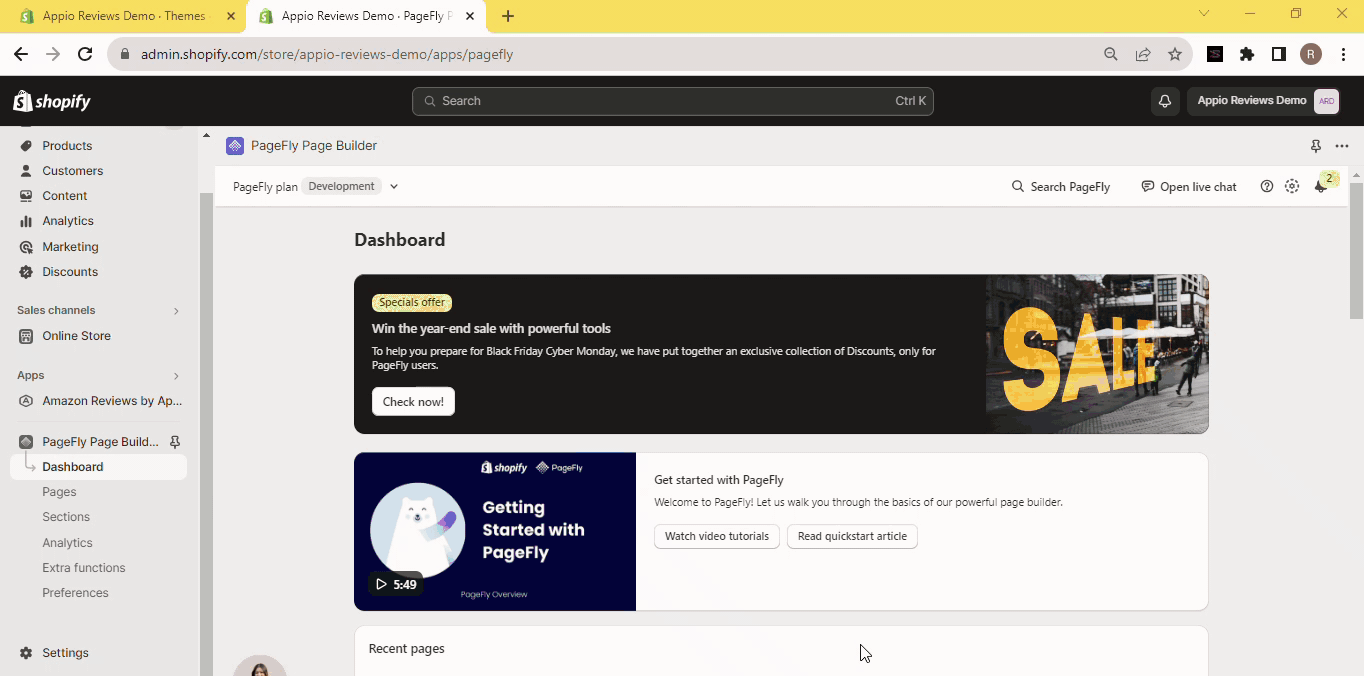1364x676 pixels.
Task: Click the PageFly help question-mark icon
Action: (1267, 186)
